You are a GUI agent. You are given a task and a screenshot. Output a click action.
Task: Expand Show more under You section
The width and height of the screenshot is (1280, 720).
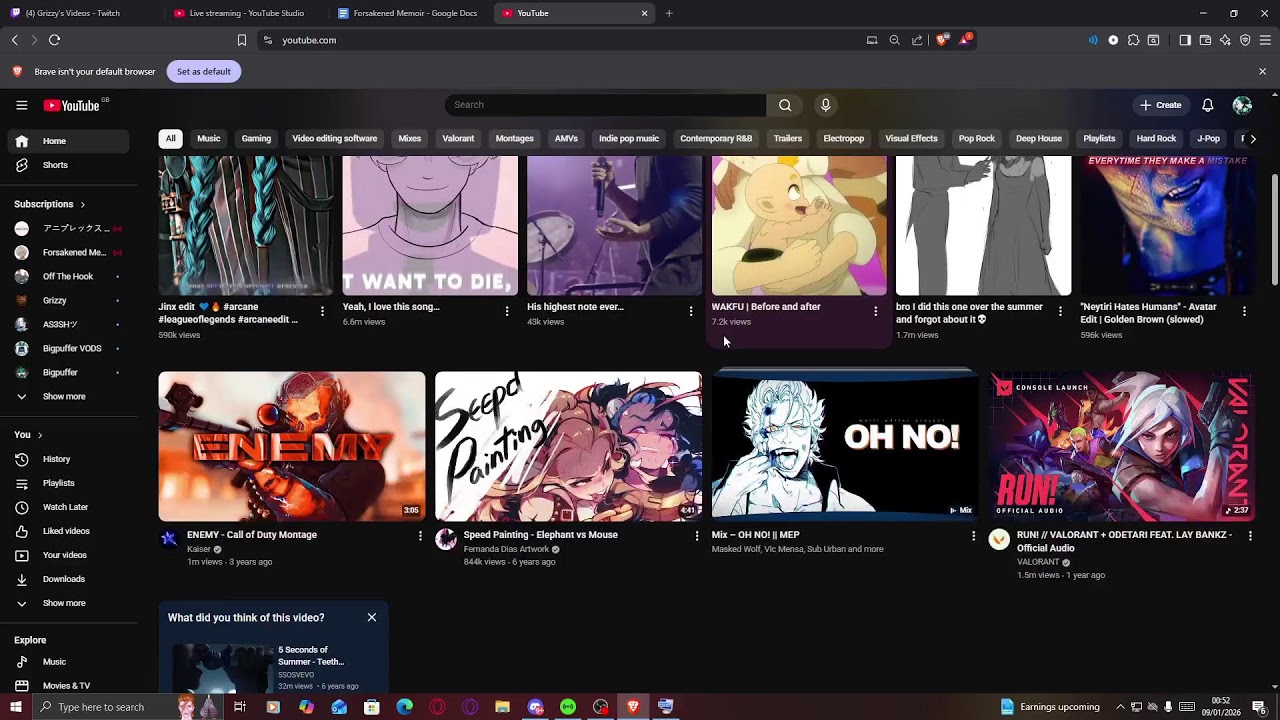pos(68,603)
